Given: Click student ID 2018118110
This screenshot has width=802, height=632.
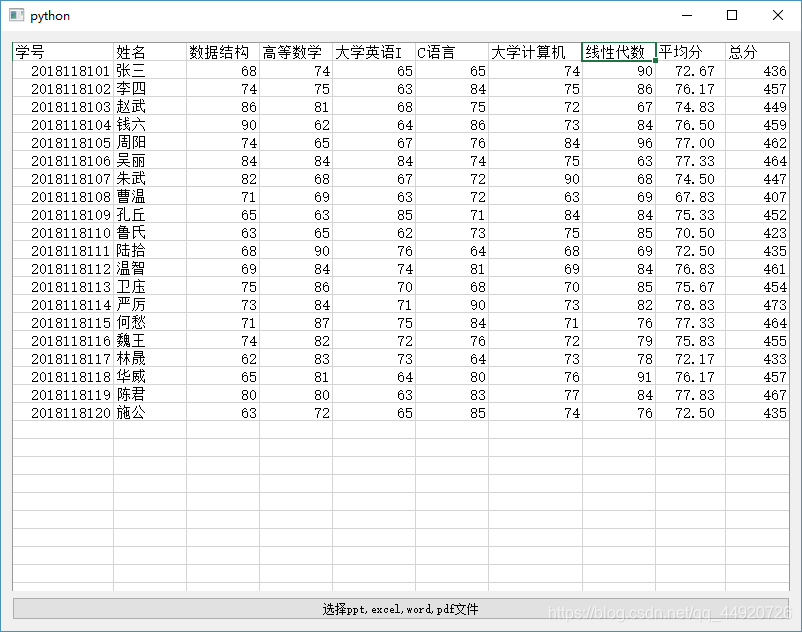Looking at the screenshot, I should coord(63,232).
